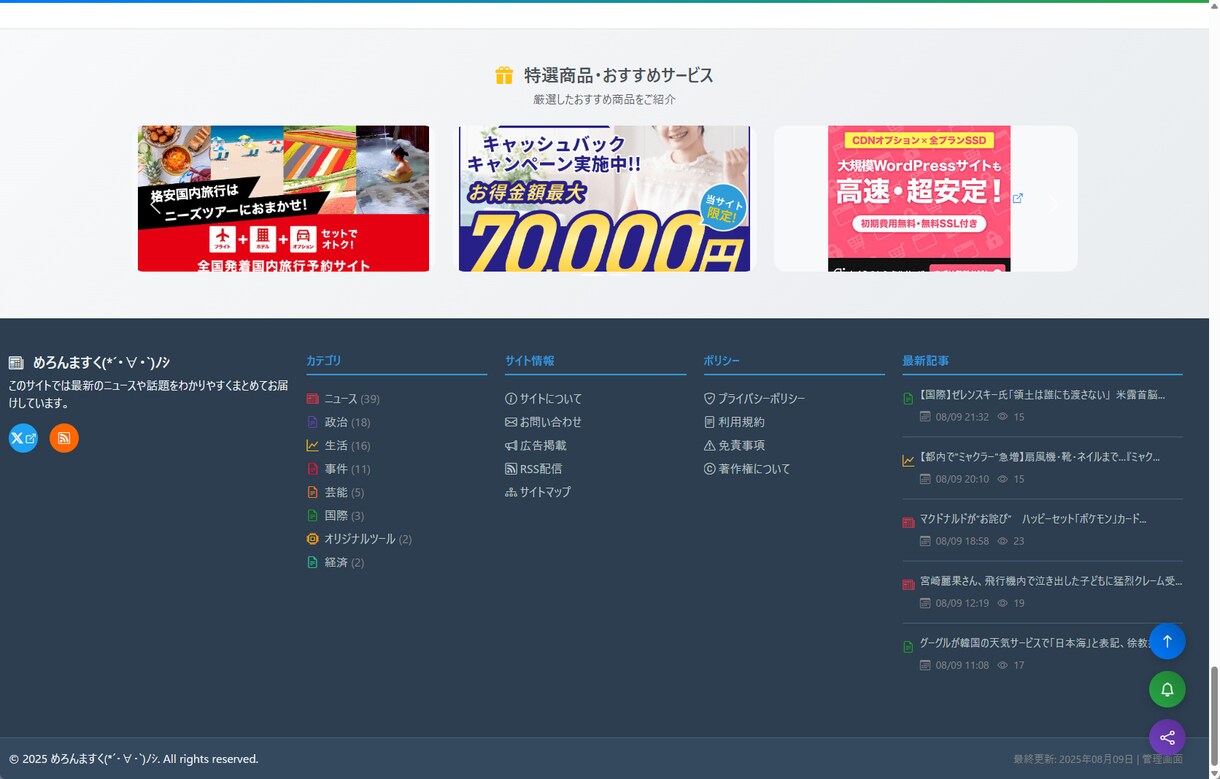Viewport: 1220px width, 779px height.
Task: Open the ミャクラー急増 latest article
Action: coord(1040,457)
